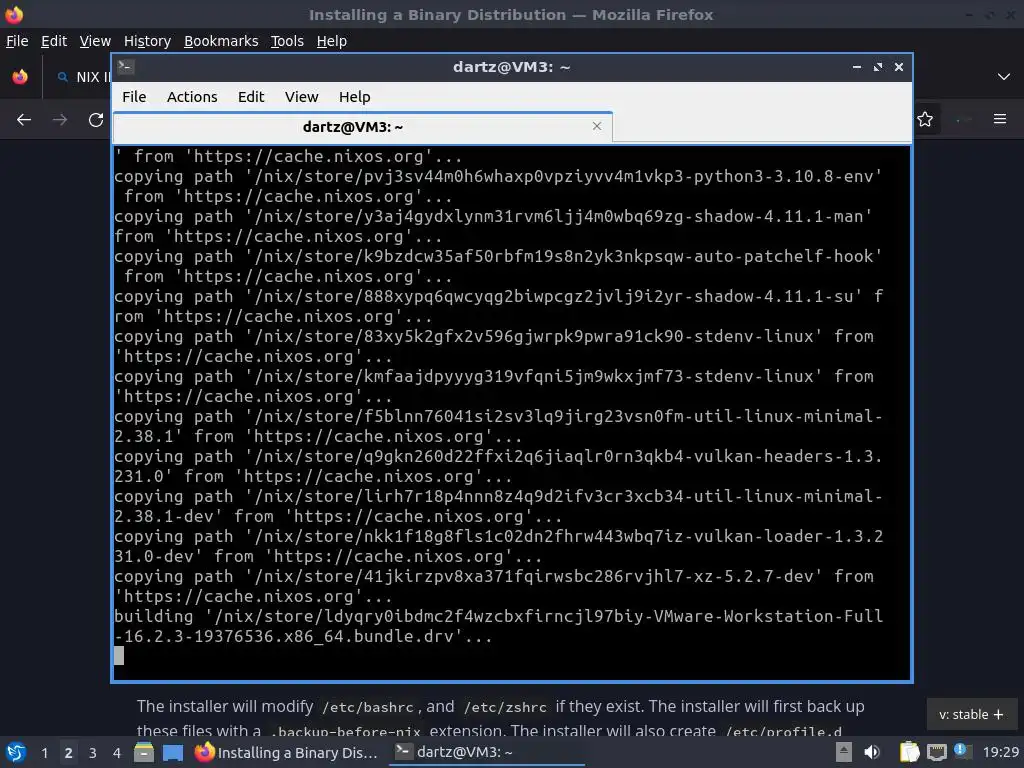
Task: Click the '/etc/bashrc' text on the webpage
Action: point(368,707)
